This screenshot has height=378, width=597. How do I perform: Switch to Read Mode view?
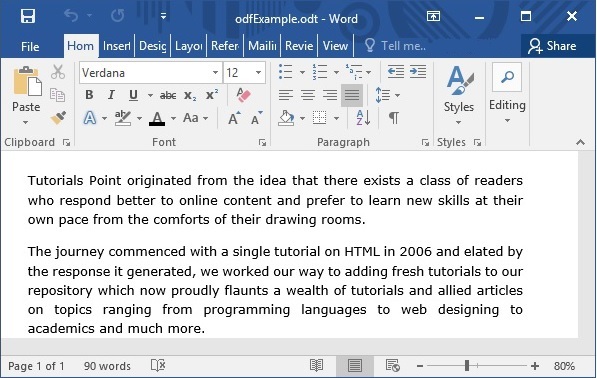316,366
